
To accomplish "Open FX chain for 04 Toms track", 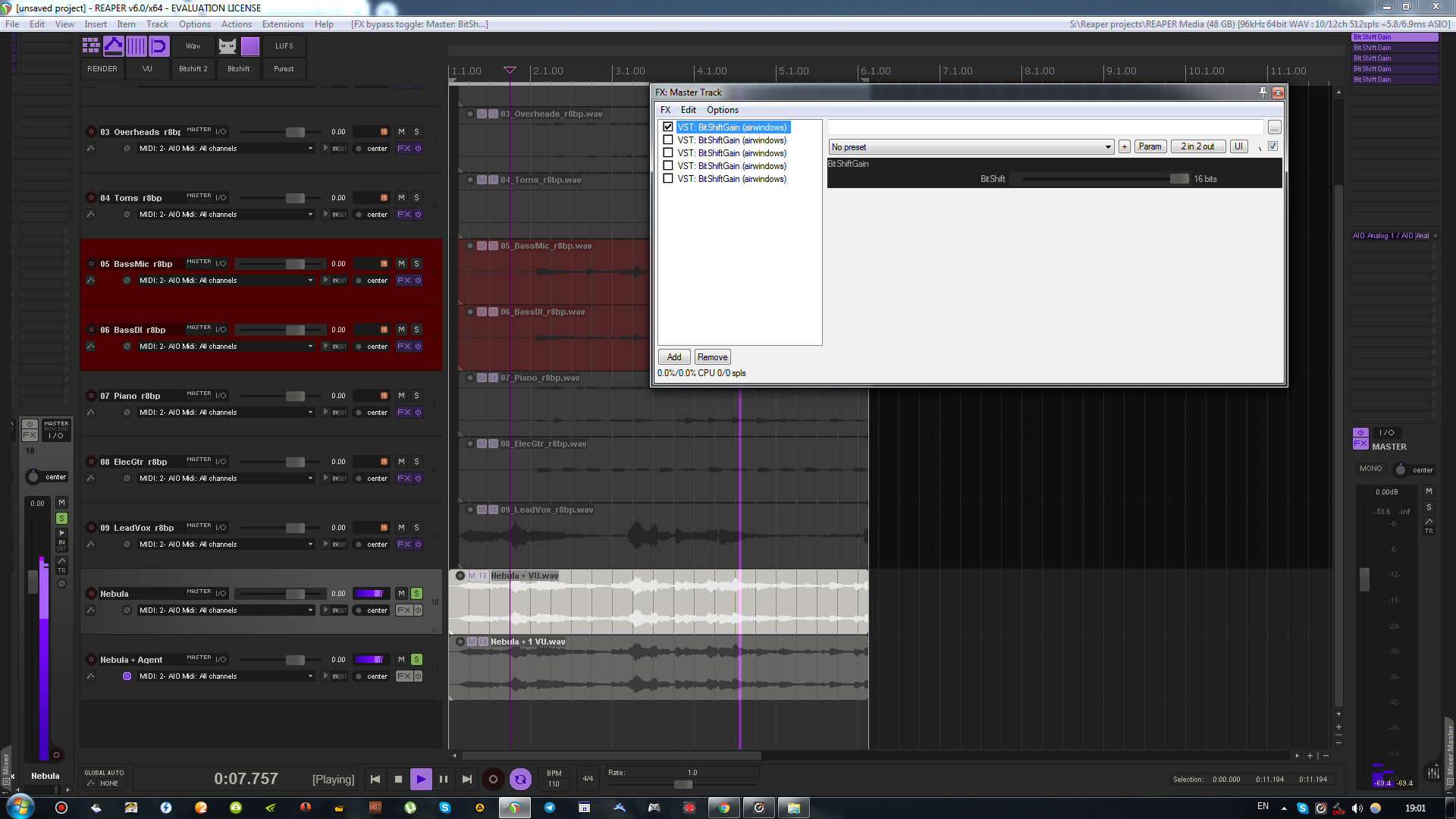I will 404,215.
